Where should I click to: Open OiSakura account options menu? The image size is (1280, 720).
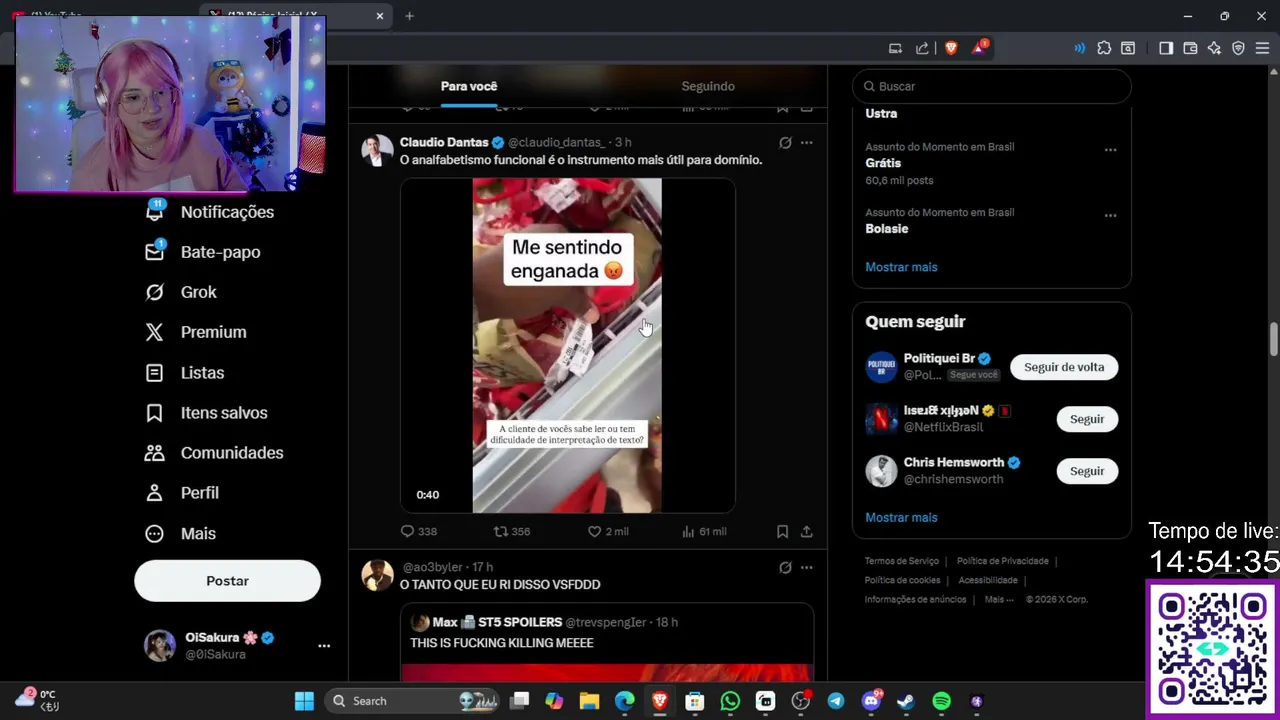tap(324, 646)
